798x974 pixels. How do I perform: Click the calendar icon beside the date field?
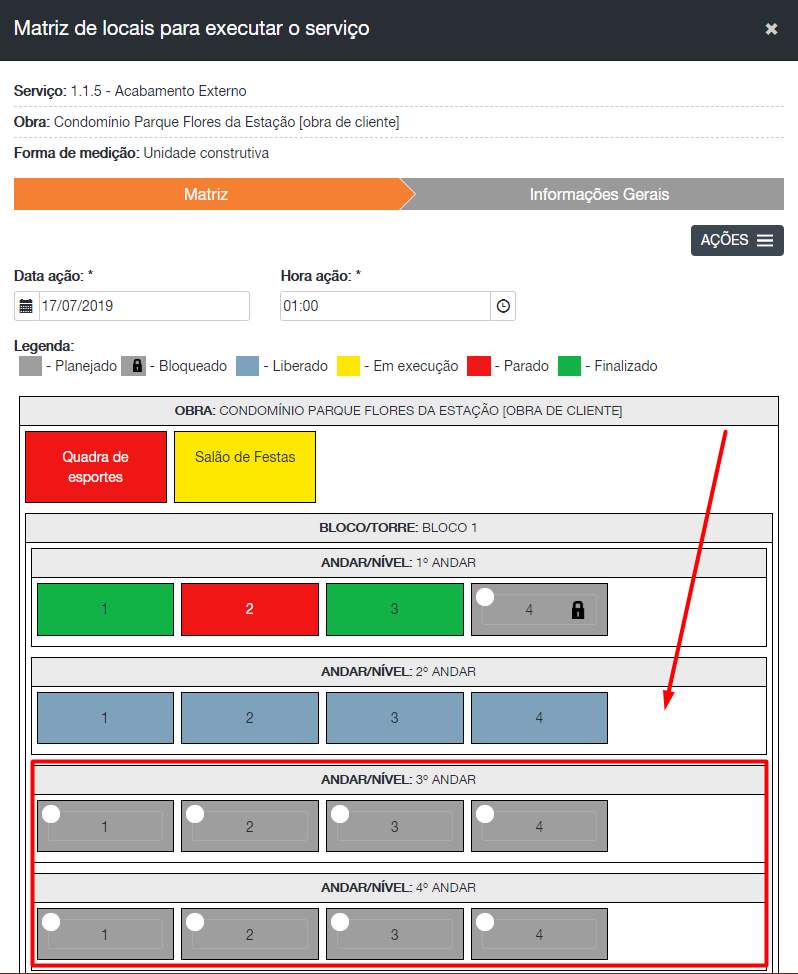pyautogui.click(x=27, y=306)
